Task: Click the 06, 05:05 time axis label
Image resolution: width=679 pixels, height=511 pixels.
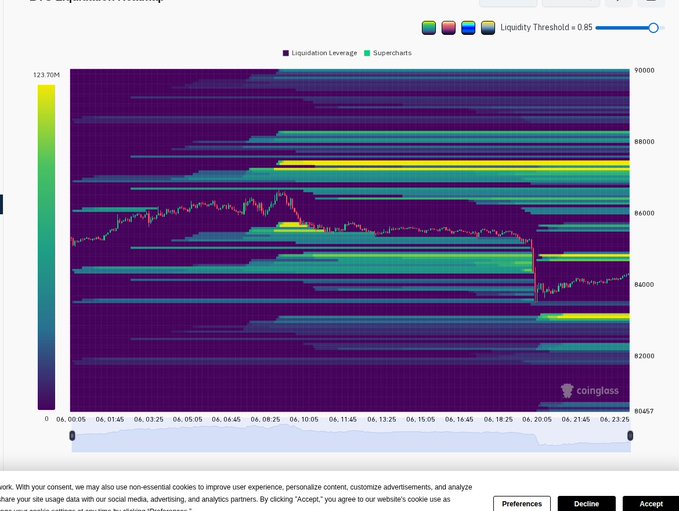Action: point(188,419)
